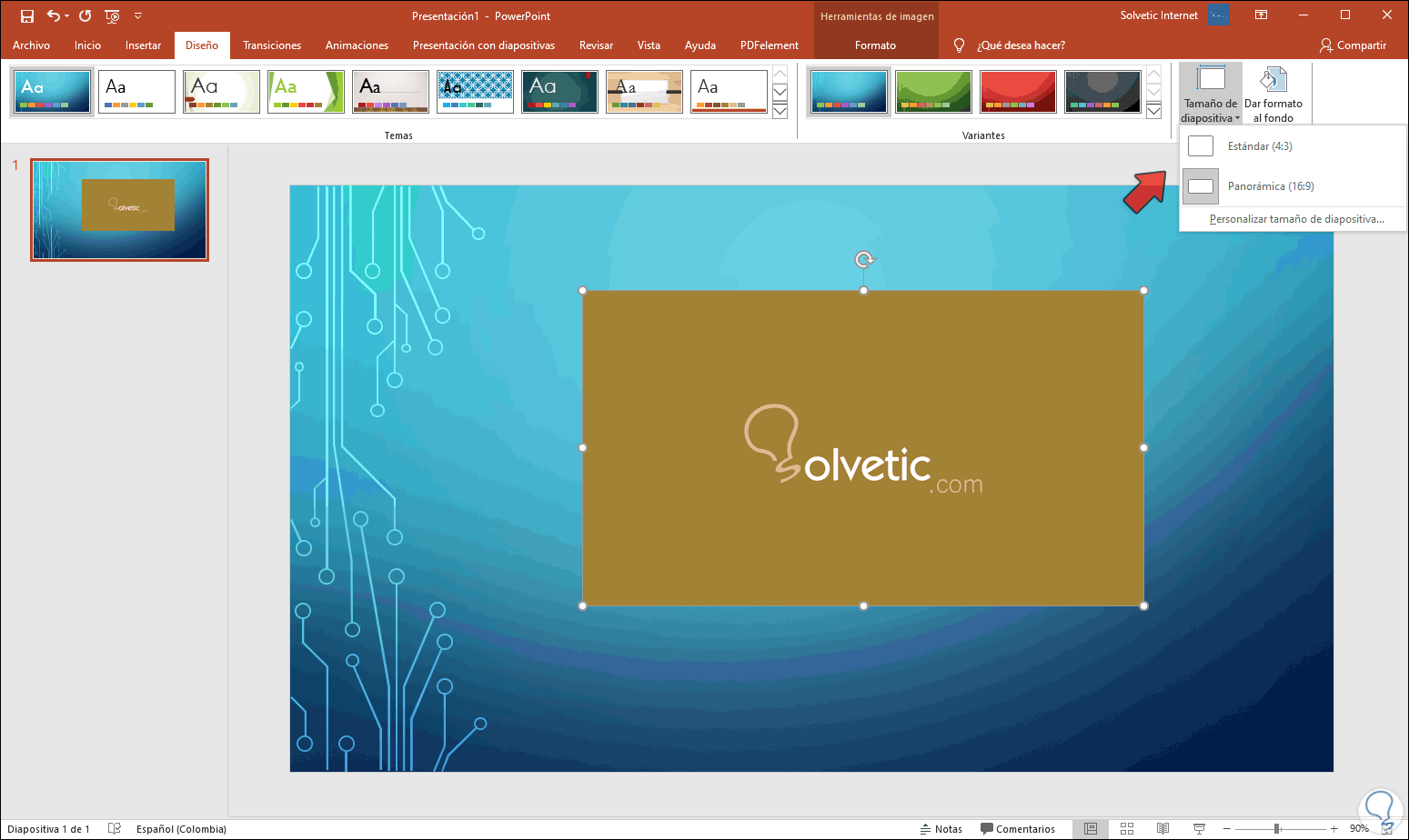1409x840 pixels.
Task: Zoom out with the minus button
Action: pos(1226,829)
